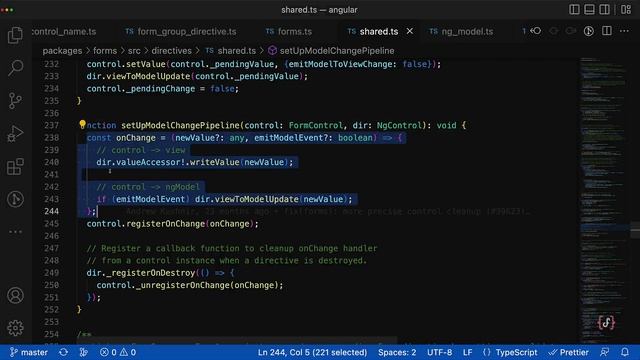Viewport: 640px width, 360px height.
Task: Click 'control._unregisterOnChange(onChange);' line
Action: (190, 285)
